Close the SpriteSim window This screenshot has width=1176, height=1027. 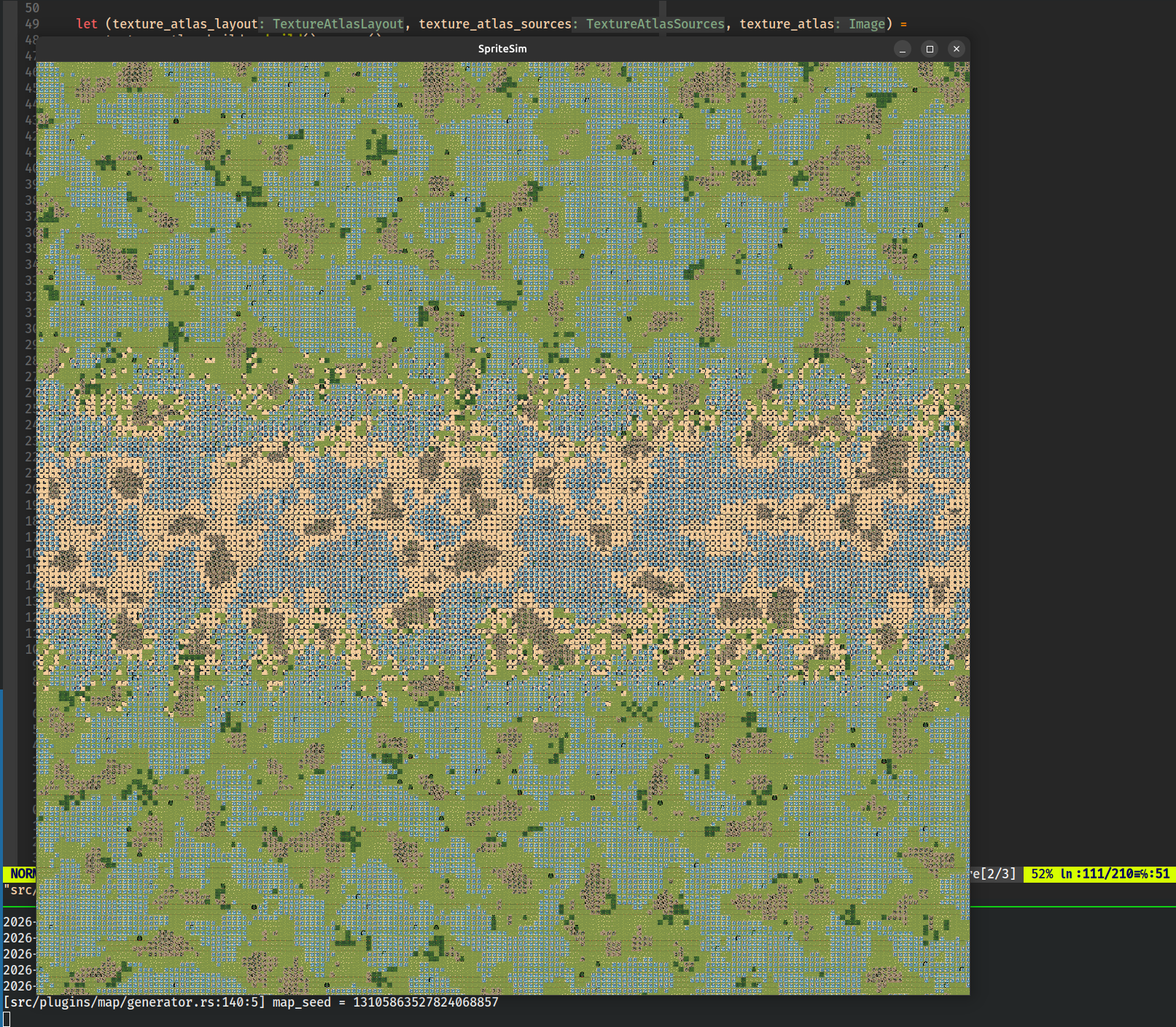pos(957,49)
